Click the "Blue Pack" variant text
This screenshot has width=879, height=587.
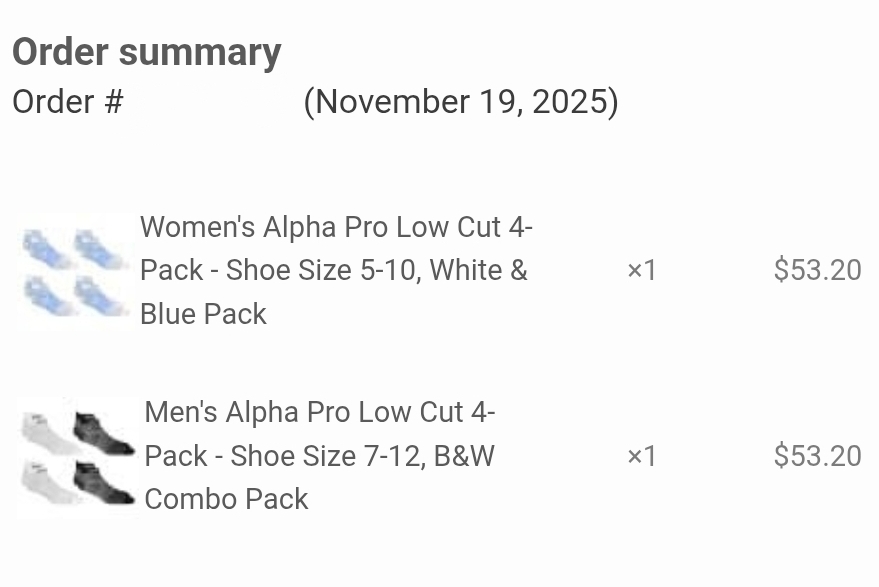click(203, 314)
